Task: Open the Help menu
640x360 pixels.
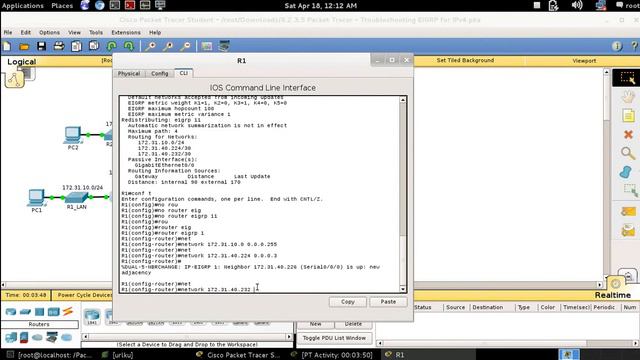Action: [155, 32]
